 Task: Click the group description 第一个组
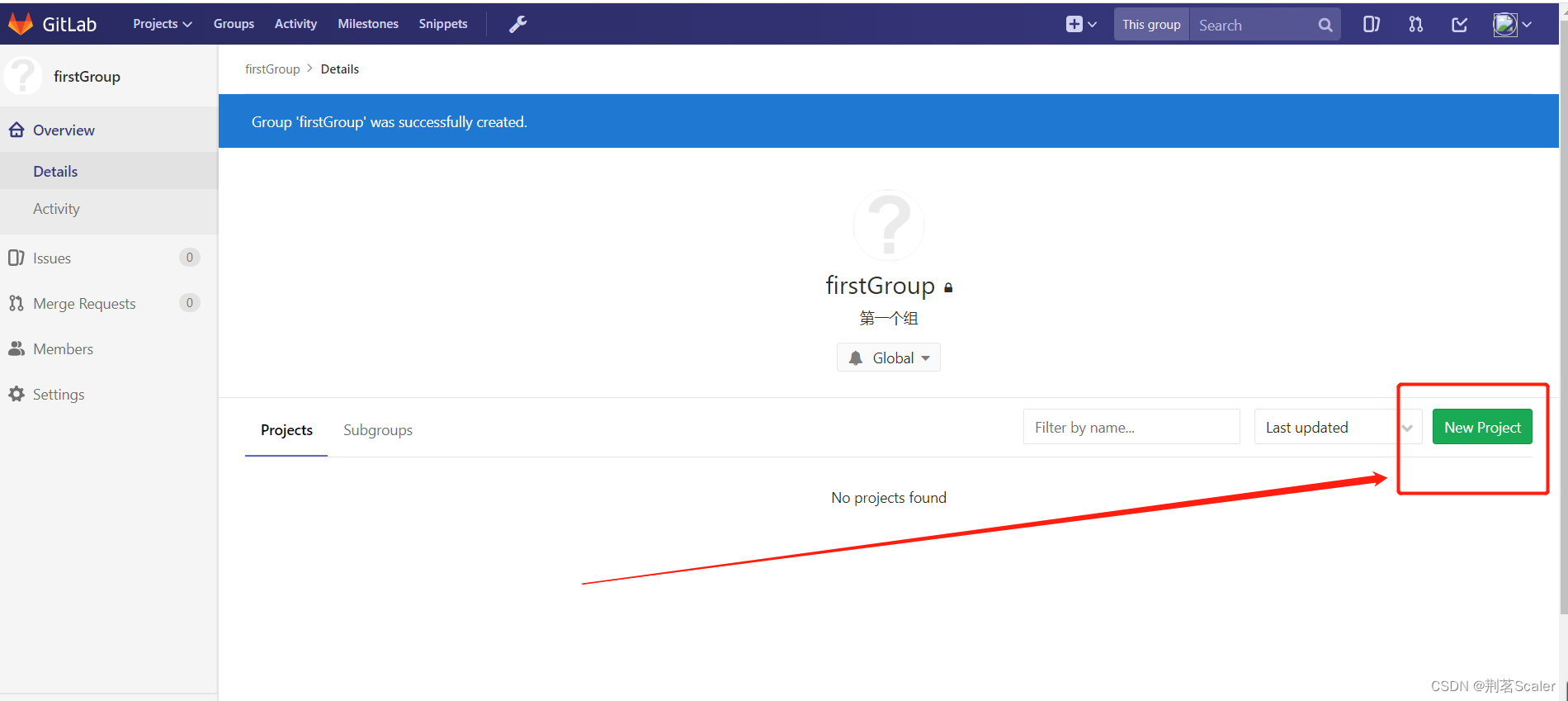tap(889, 318)
